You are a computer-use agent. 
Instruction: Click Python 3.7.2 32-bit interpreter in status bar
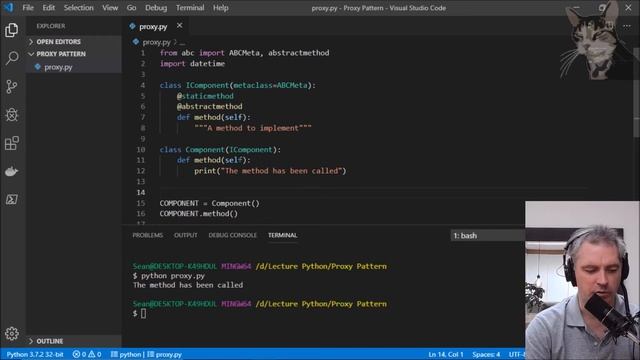tap(35, 354)
